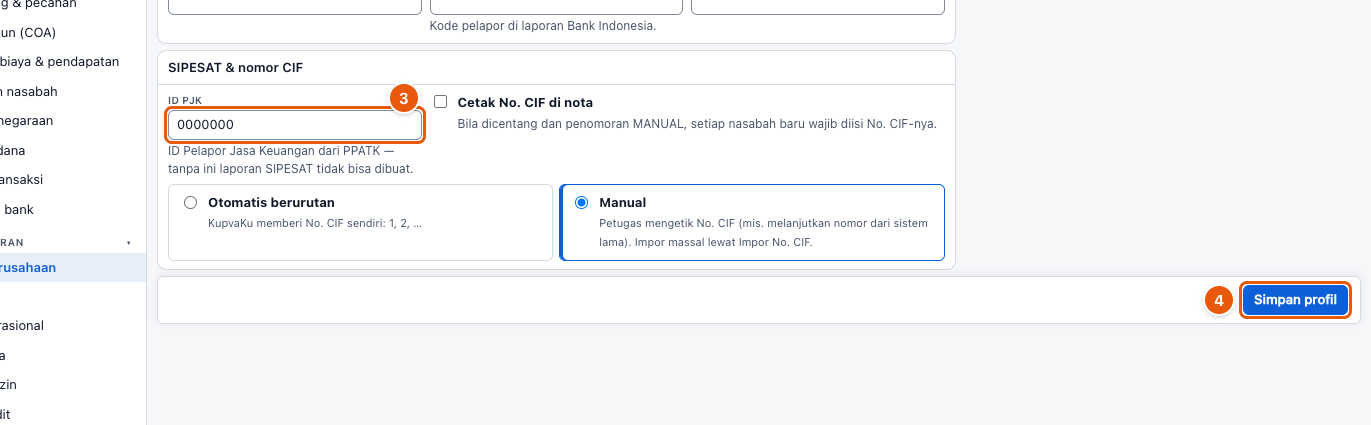Click the 'Bila dicentang dan penomoran MANUAL' description

coord(696,124)
